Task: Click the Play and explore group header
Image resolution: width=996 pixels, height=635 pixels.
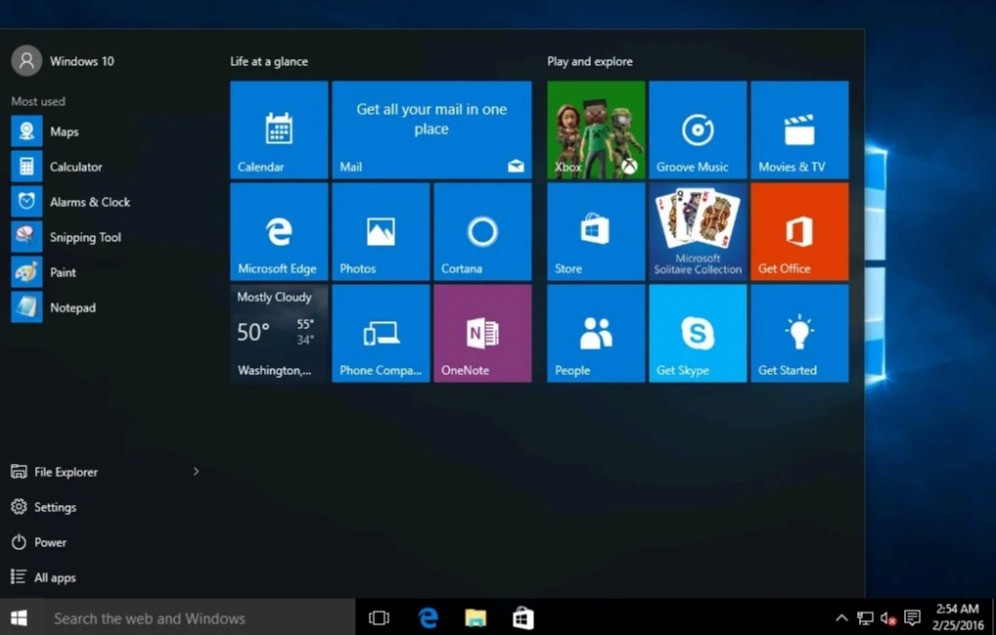Action: coord(590,62)
